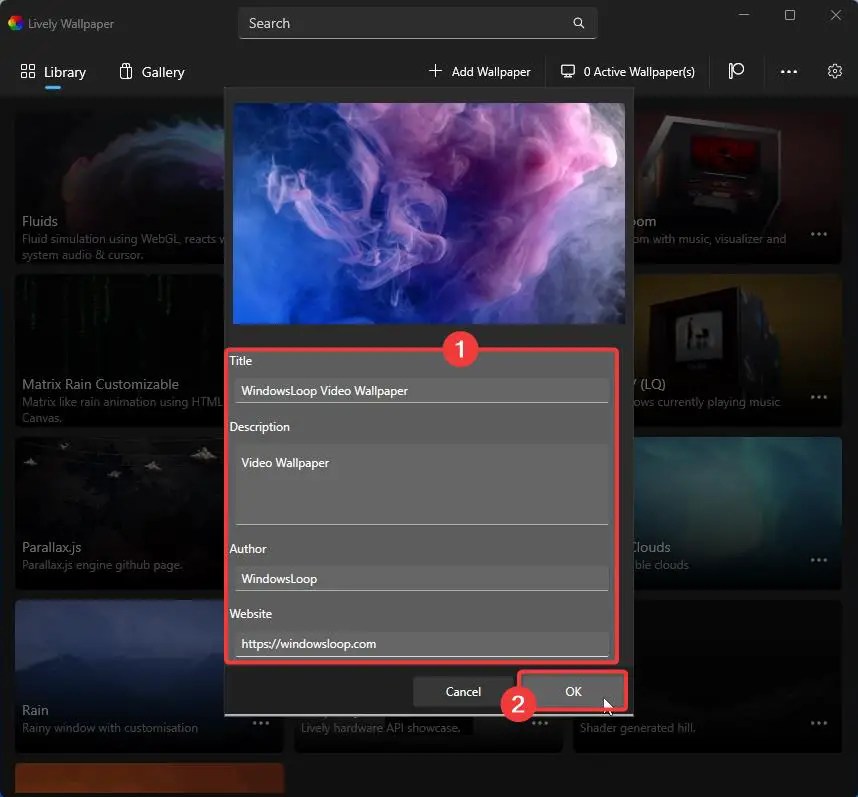Image resolution: width=858 pixels, height=797 pixels.
Task: Confirm the dialog with OK
Action: pos(573,691)
